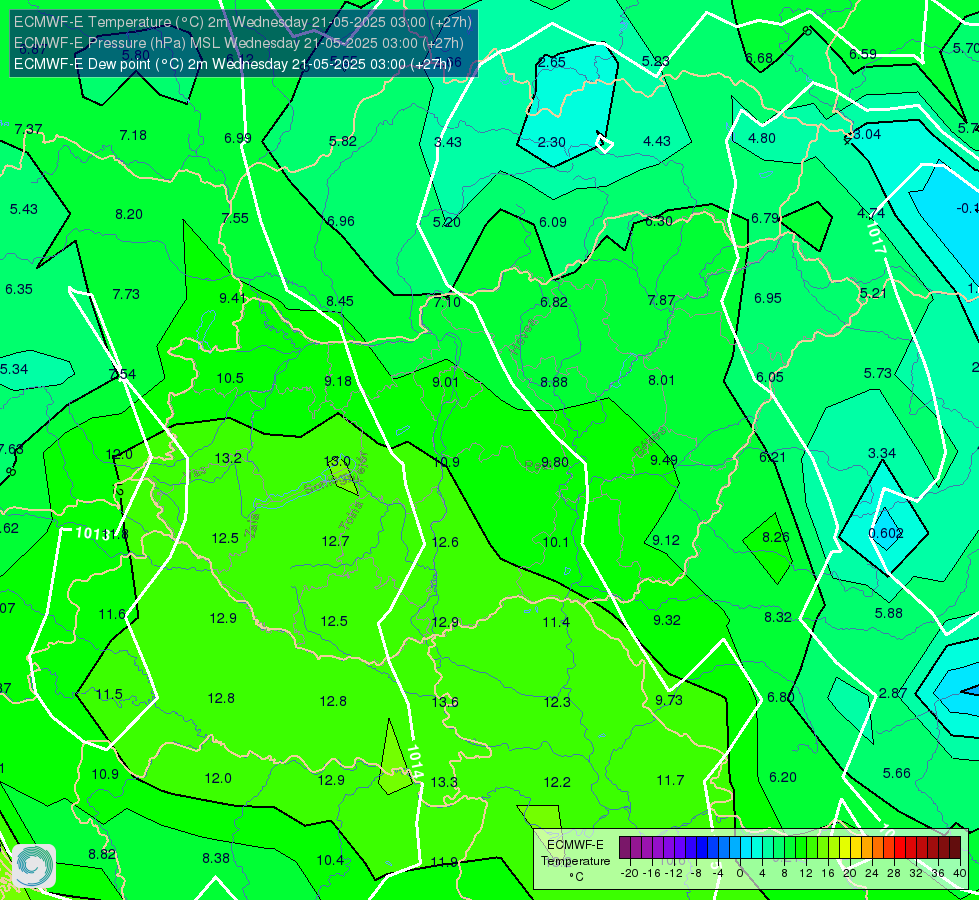979x900 pixels.
Task: Select the ECMWF-E Pressure MSL layer title
Action: click(x=239, y=43)
